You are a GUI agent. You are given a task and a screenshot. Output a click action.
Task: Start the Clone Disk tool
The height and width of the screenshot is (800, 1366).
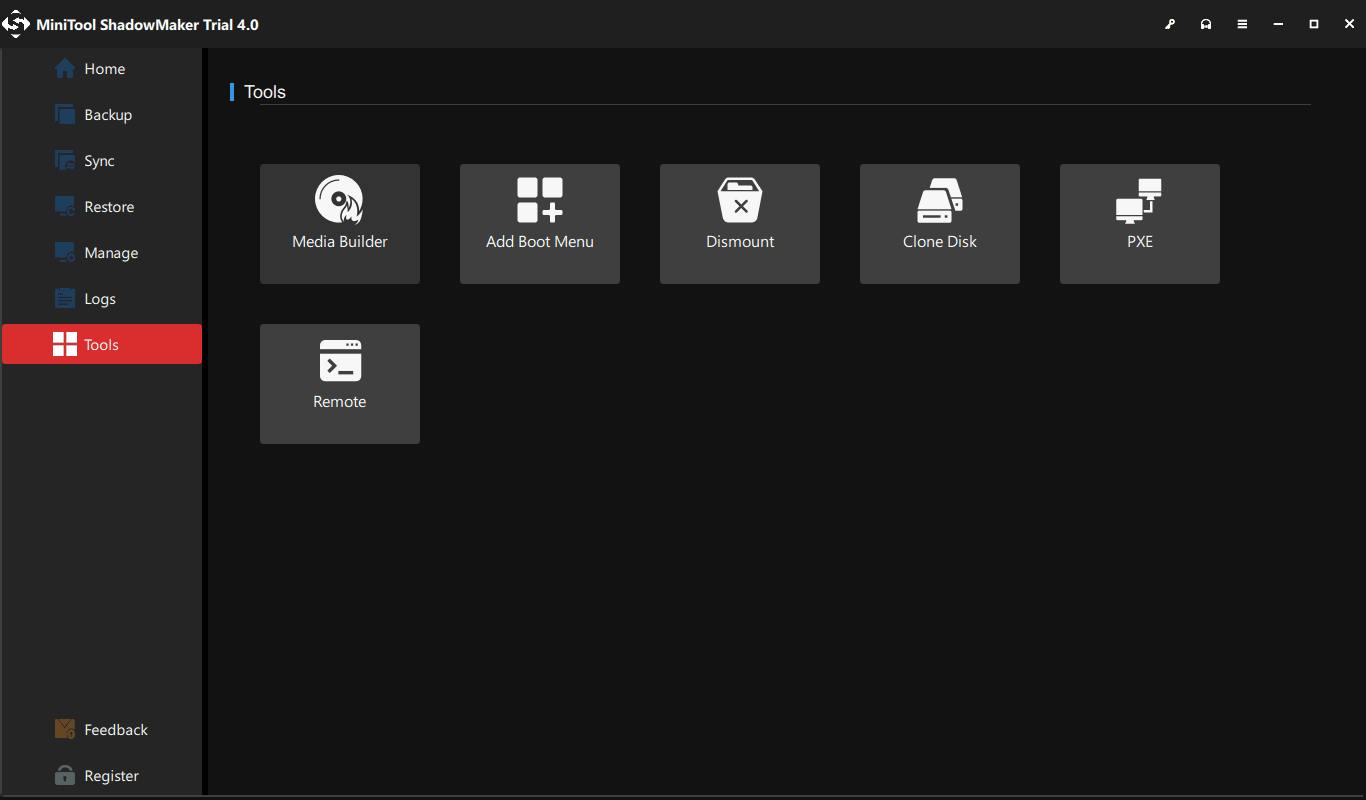[940, 224]
